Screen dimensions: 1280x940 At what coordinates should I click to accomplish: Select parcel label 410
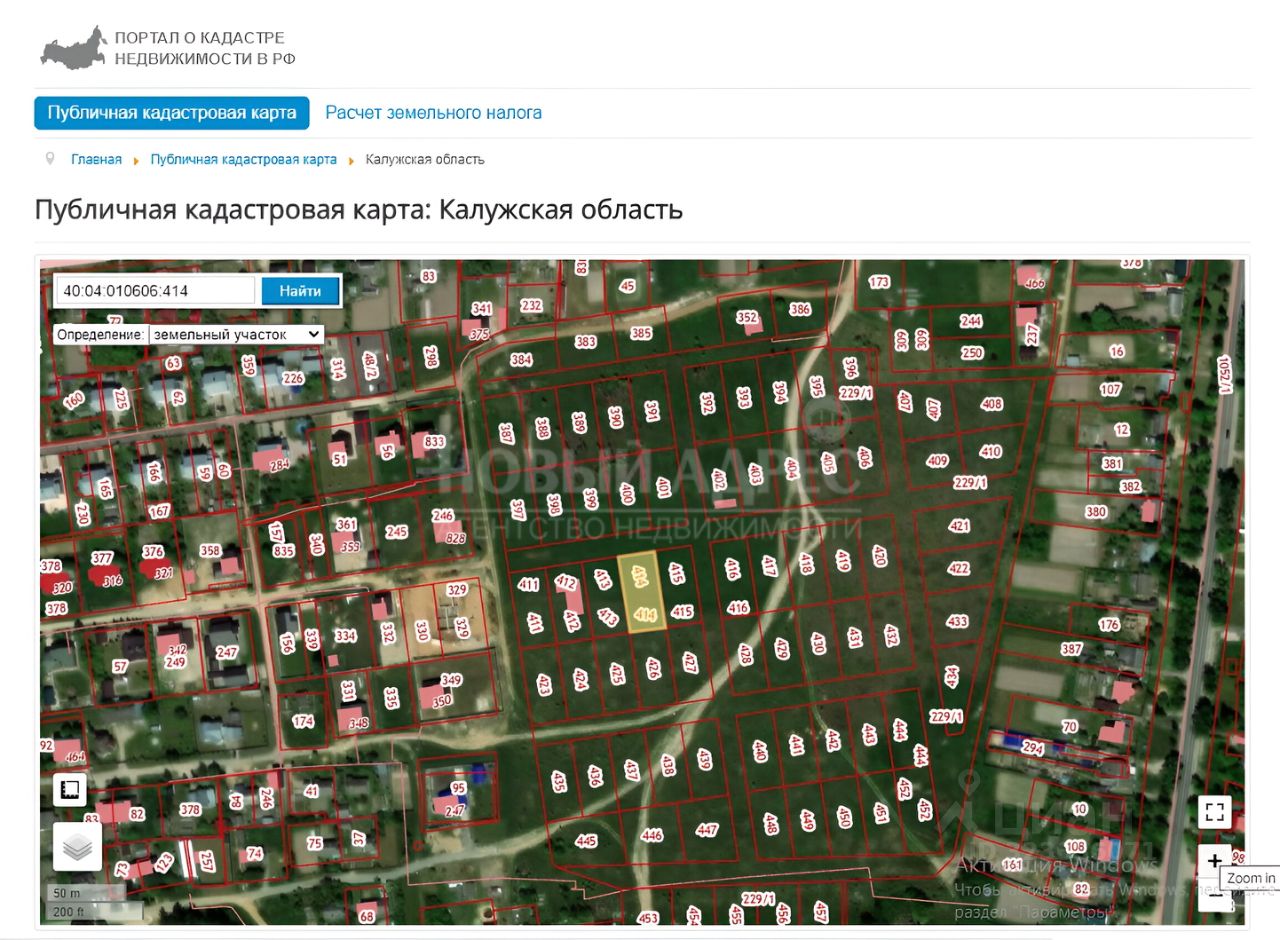(990, 452)
